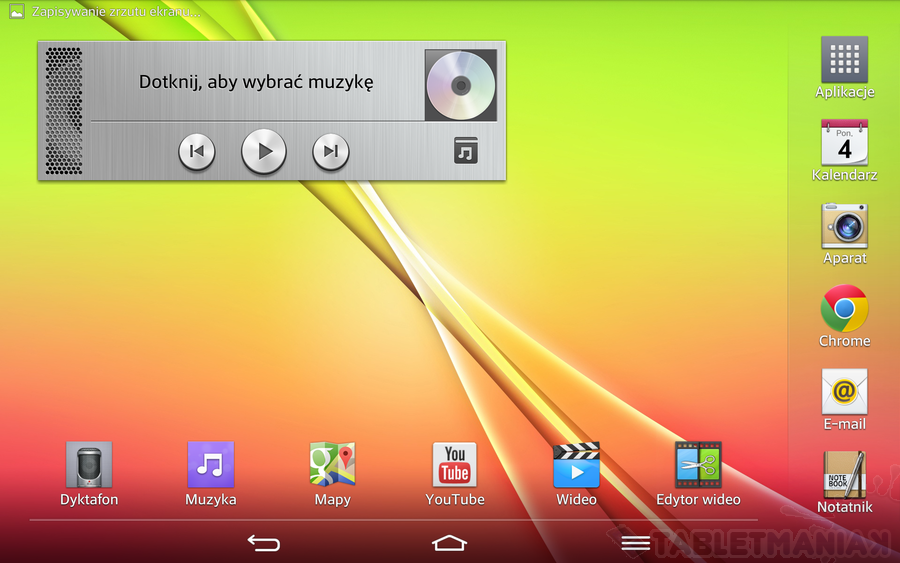Open the Mapy maps app

(x=332, y=474)
